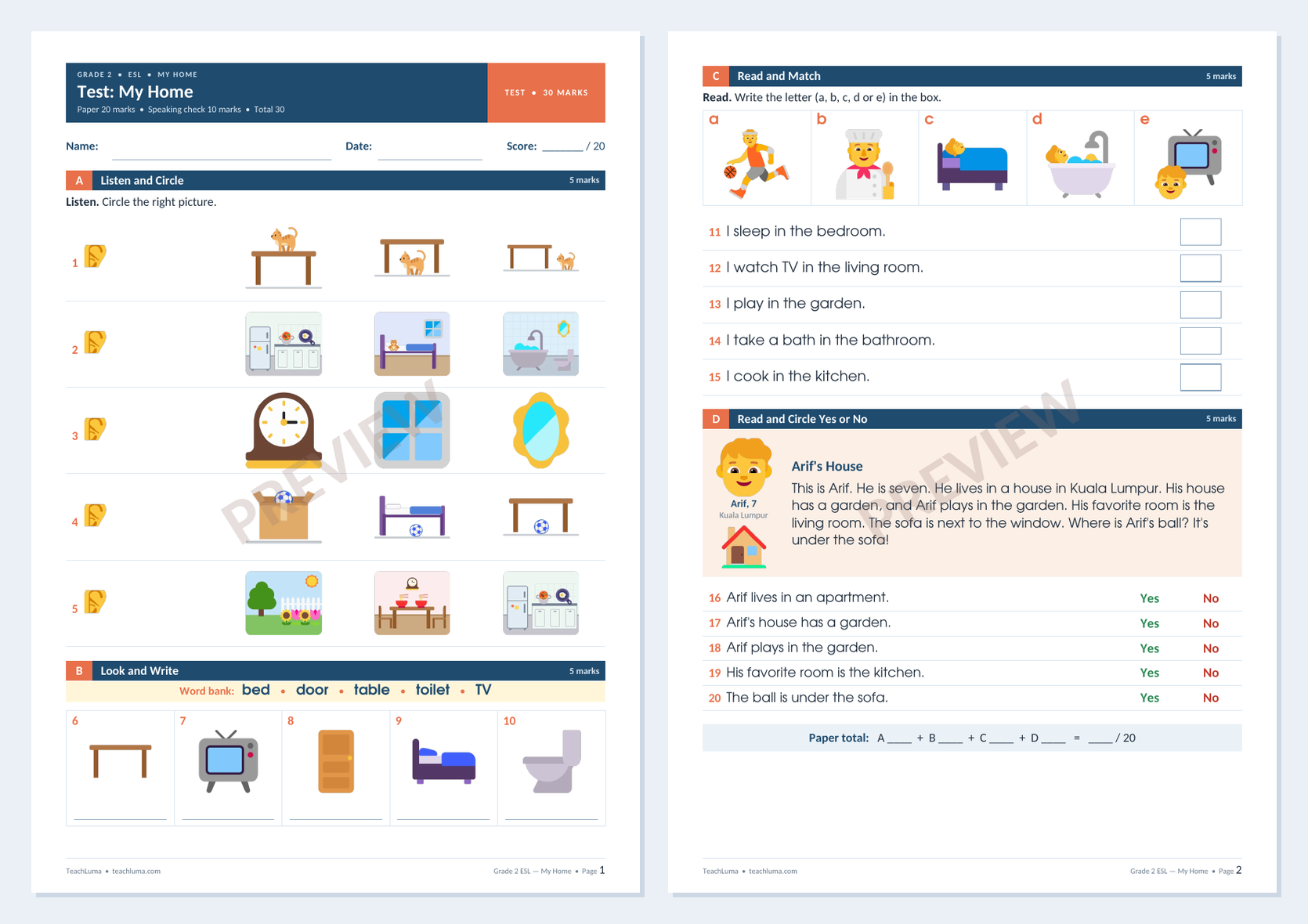This screenshot has width=1308, height=924.
Task: Click the listen icon for question 5
Action: [95, 601]
